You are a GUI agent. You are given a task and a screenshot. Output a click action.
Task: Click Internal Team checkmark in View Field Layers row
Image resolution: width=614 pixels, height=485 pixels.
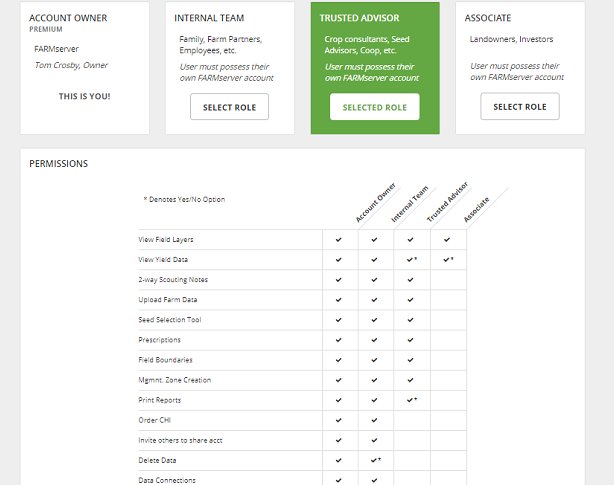tap(374, 240)
